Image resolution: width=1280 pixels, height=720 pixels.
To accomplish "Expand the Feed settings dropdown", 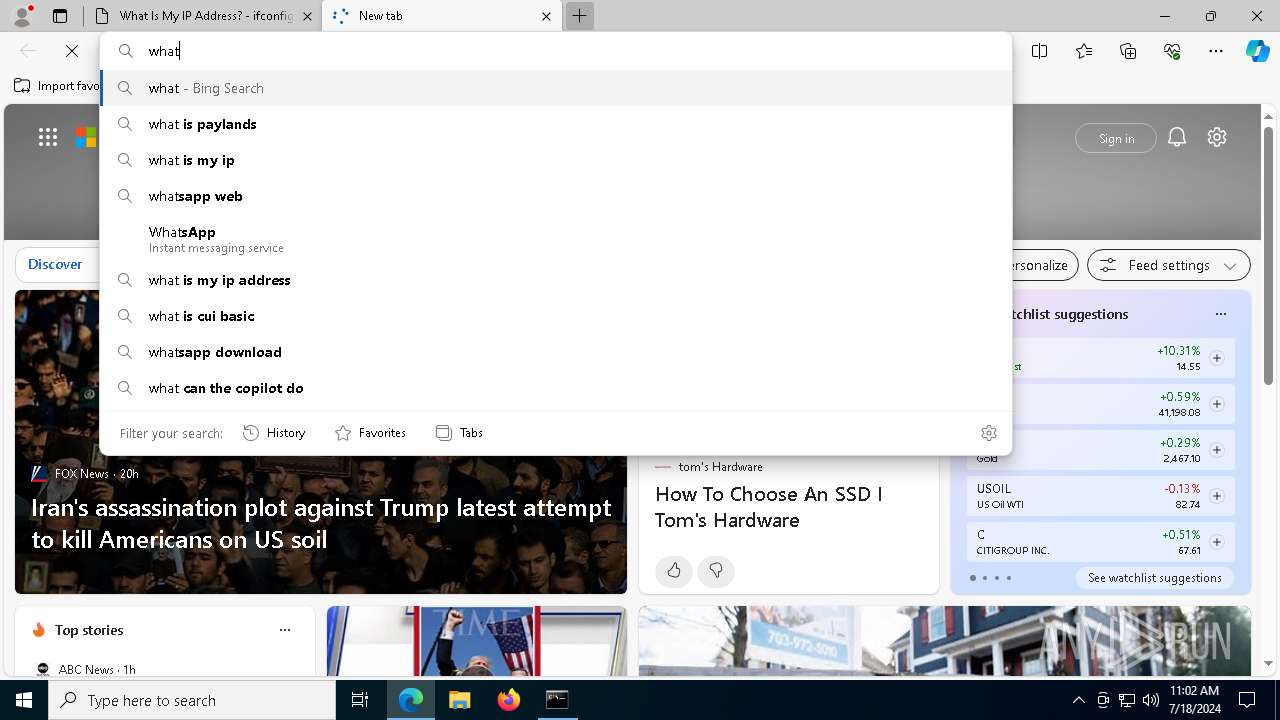I will tap(1169, 265).
